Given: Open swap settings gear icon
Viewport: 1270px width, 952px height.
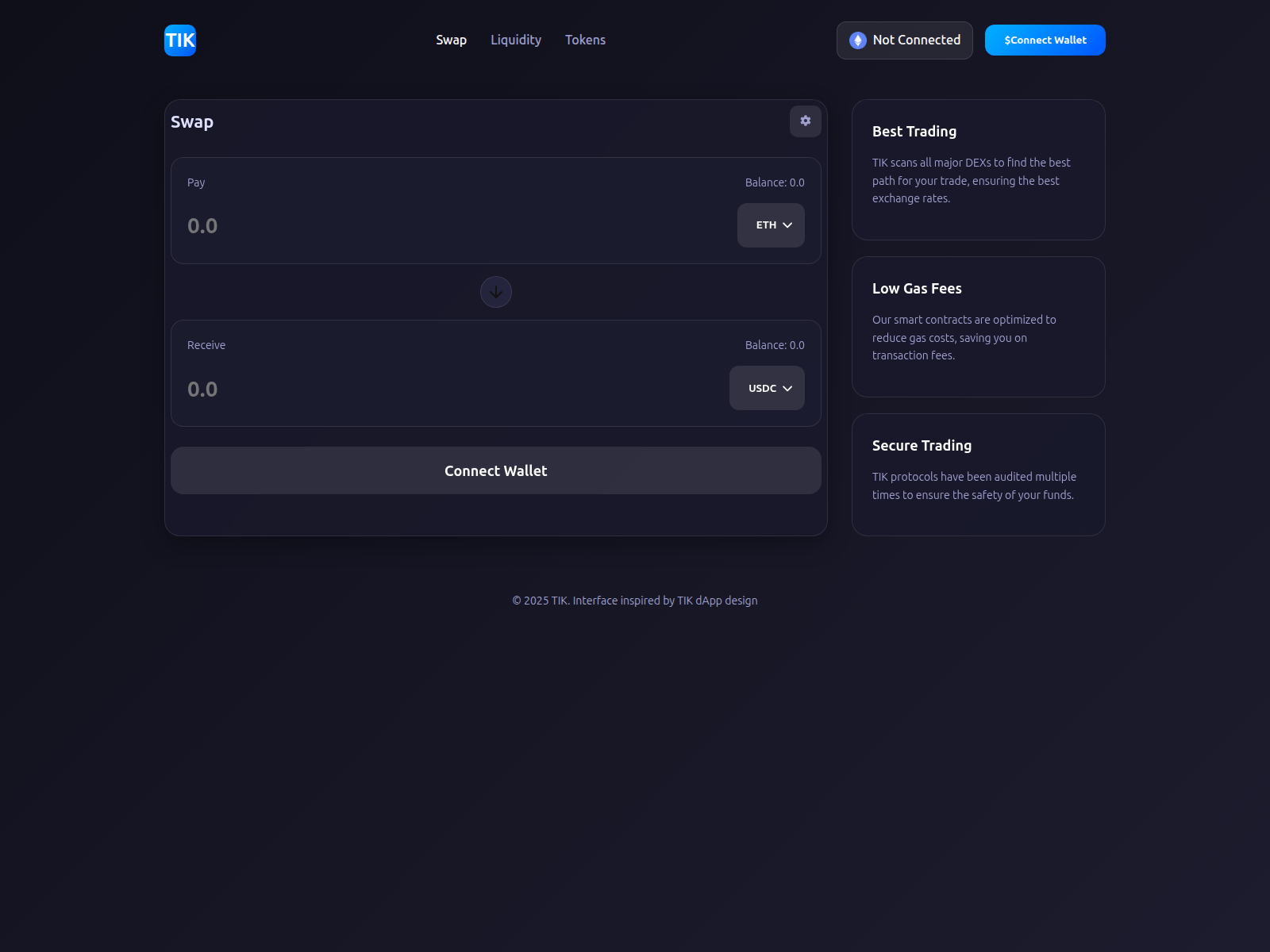Looking at the screenshot, I should click(805, 121).
